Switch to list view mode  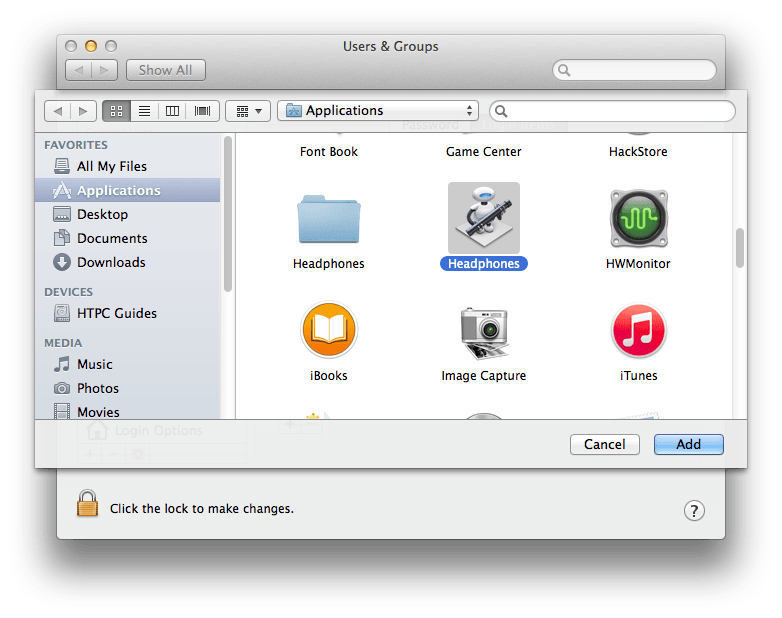point(144,111)
